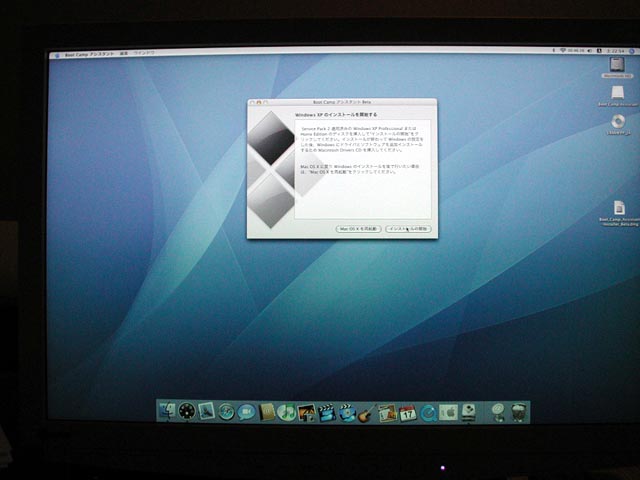Screen dimensions: 640x480
Task: Click the 'Mac OS X を再起動' button
Action: pos(358,229)
